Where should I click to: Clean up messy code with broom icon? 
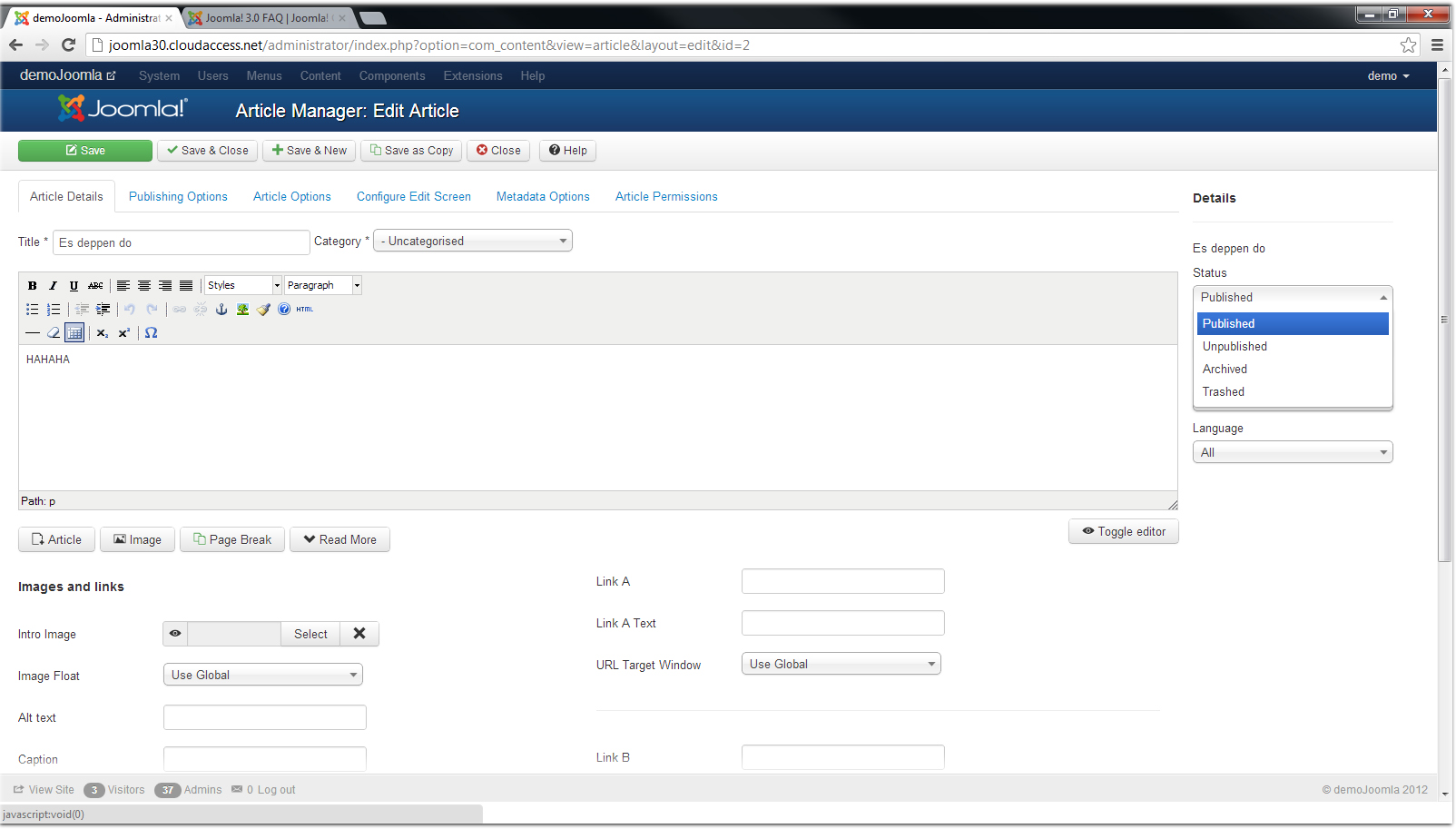click(263, 309)
